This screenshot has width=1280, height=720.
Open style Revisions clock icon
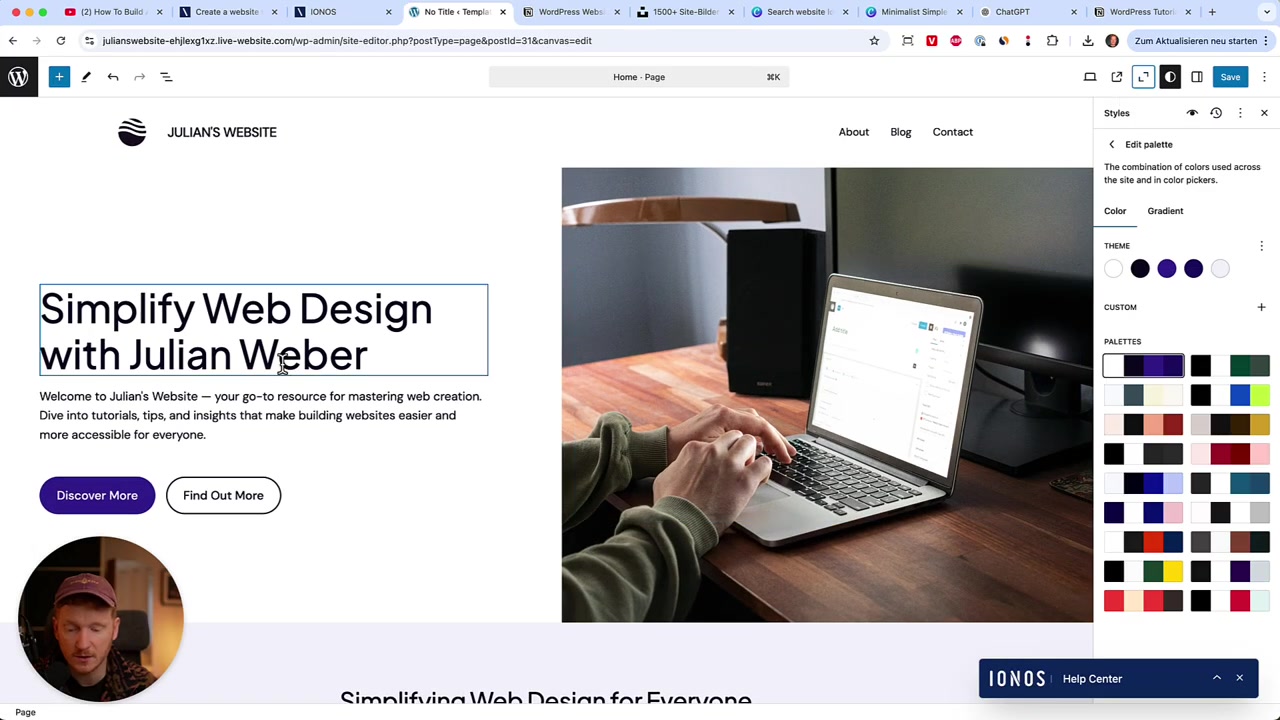point(1216,113)
